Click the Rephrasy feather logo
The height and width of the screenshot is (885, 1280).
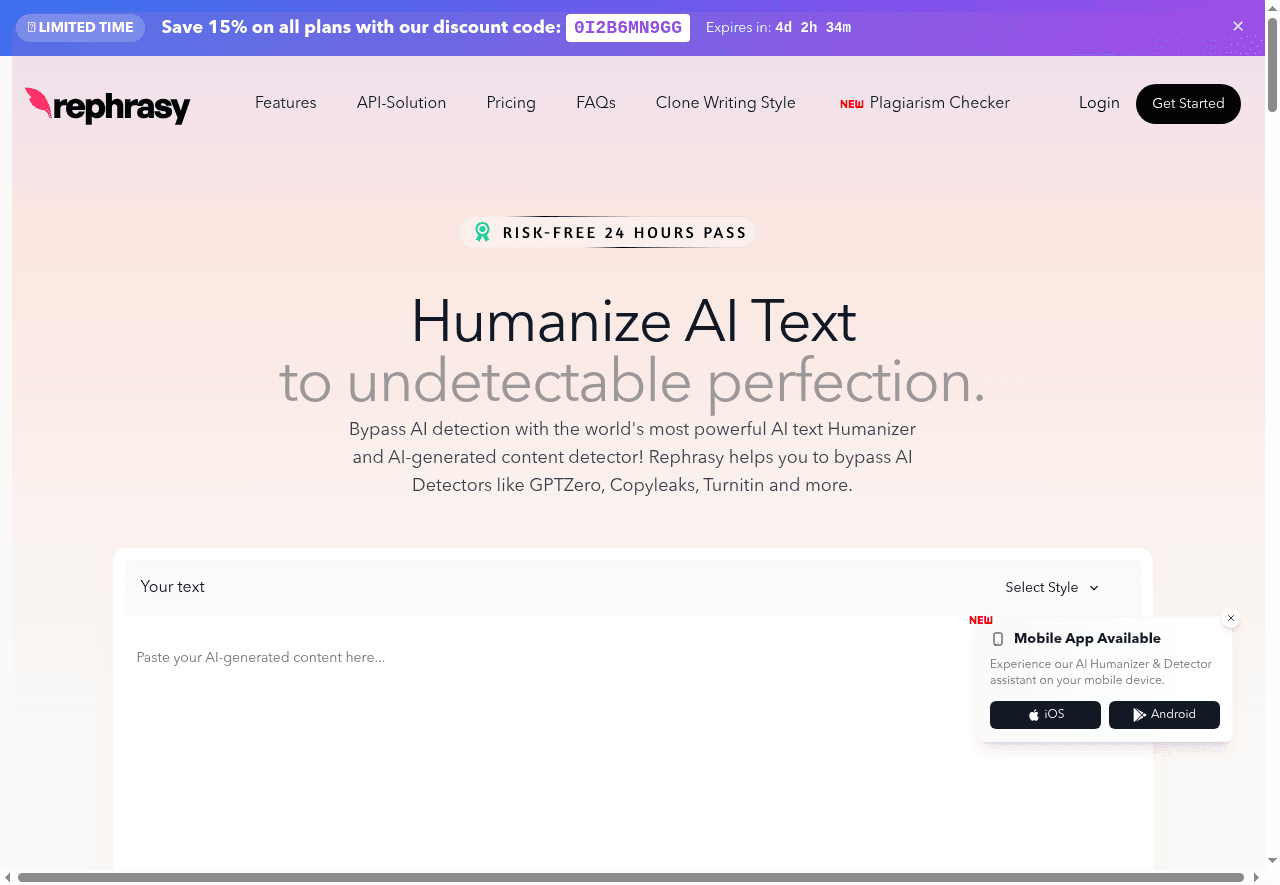click(39, 102)
